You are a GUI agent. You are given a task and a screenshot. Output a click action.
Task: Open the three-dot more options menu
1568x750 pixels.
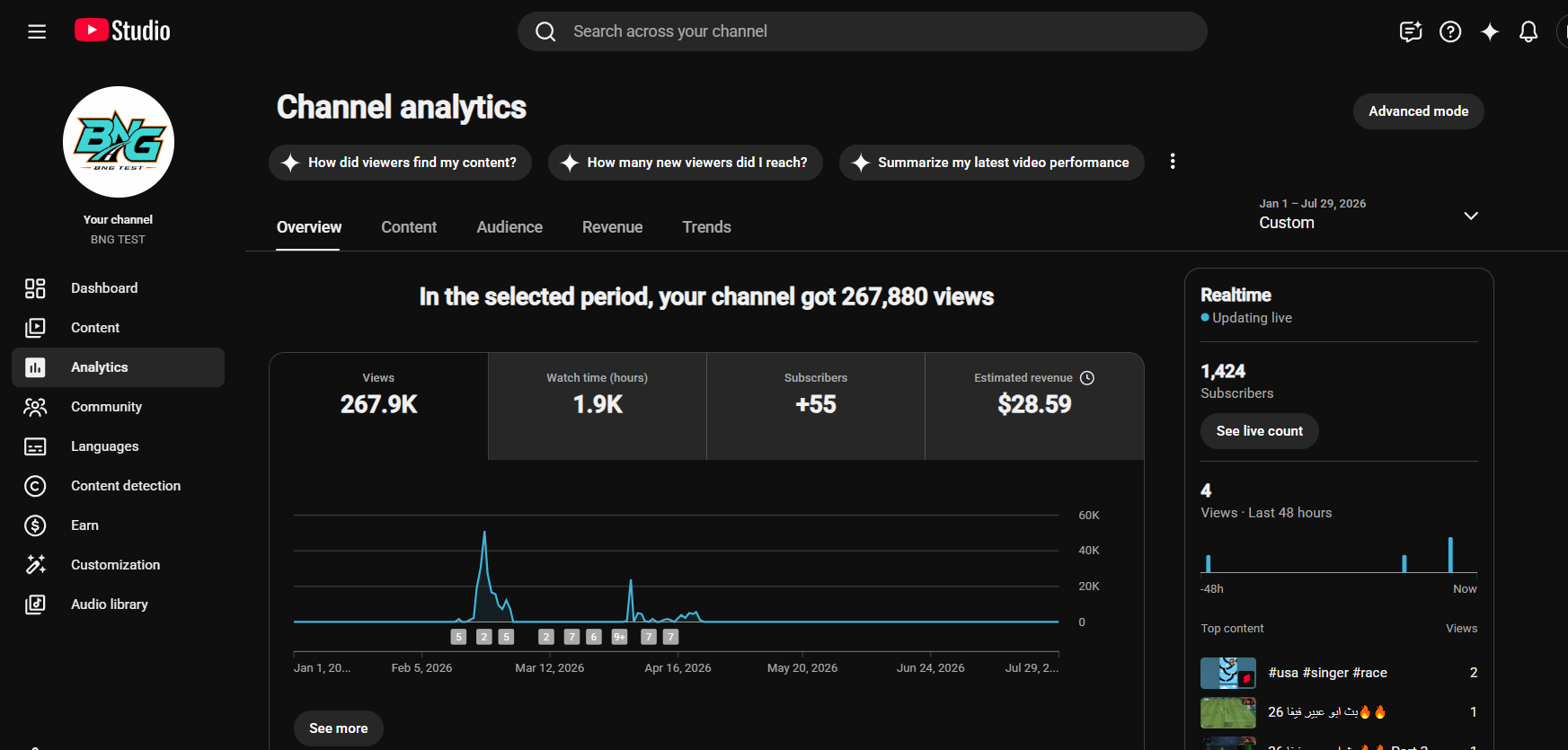pos(1173,162)
